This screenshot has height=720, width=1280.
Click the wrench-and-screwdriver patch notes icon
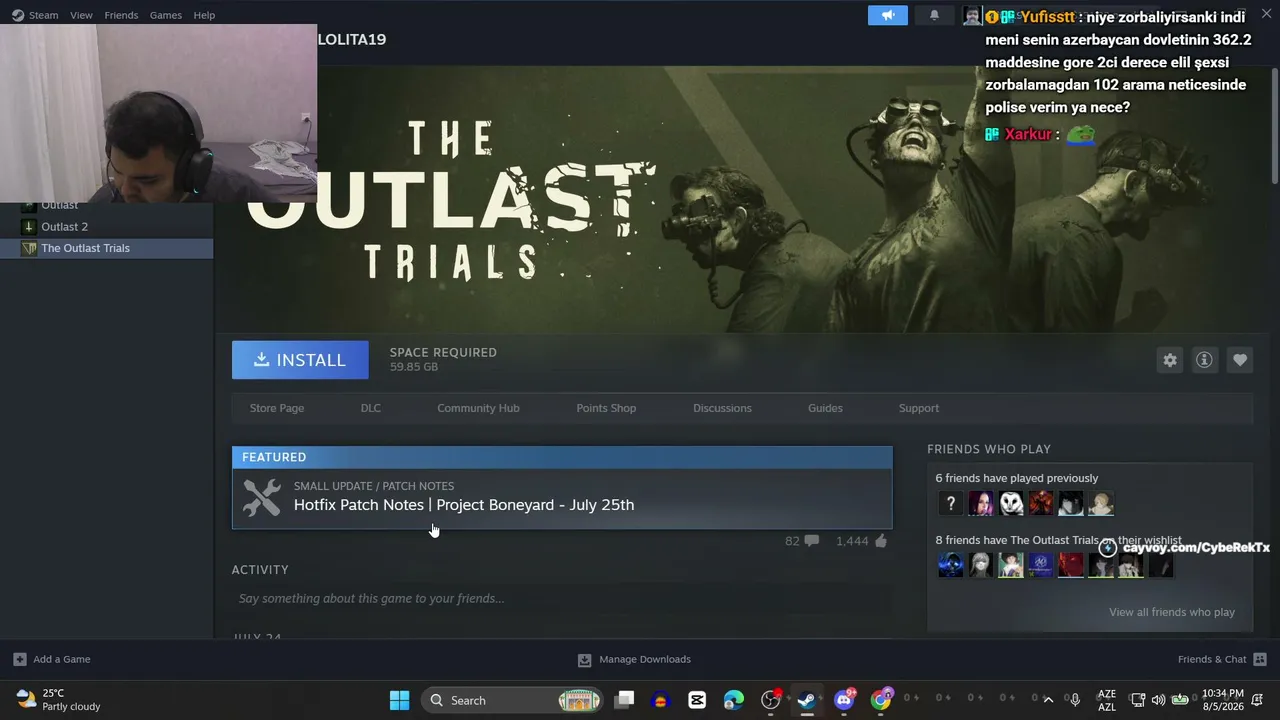pos(262,498)
